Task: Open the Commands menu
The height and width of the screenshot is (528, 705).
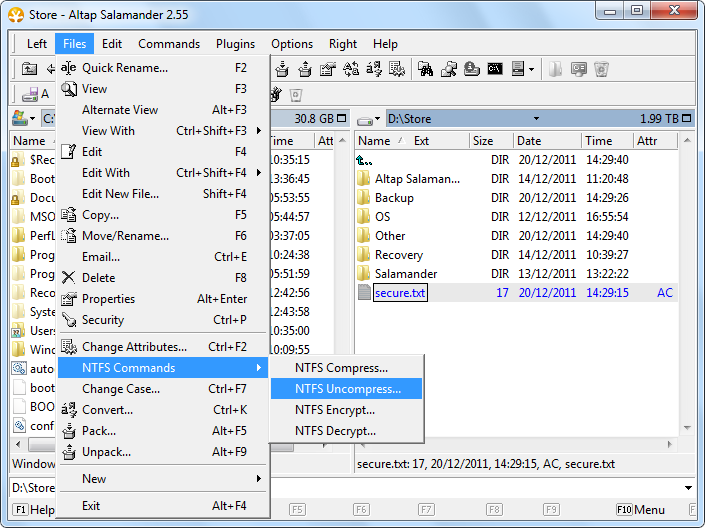Action: pyautogui.click(x=169, y=44)
